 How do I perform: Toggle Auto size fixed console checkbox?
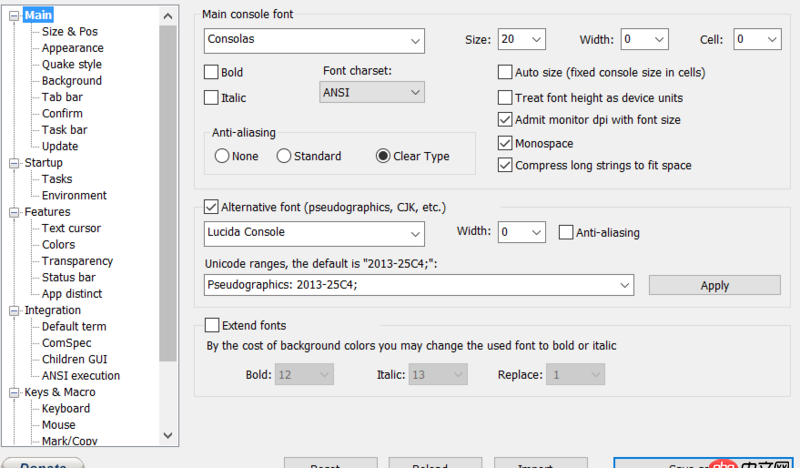pyautogui.click(x=506, y=72)
